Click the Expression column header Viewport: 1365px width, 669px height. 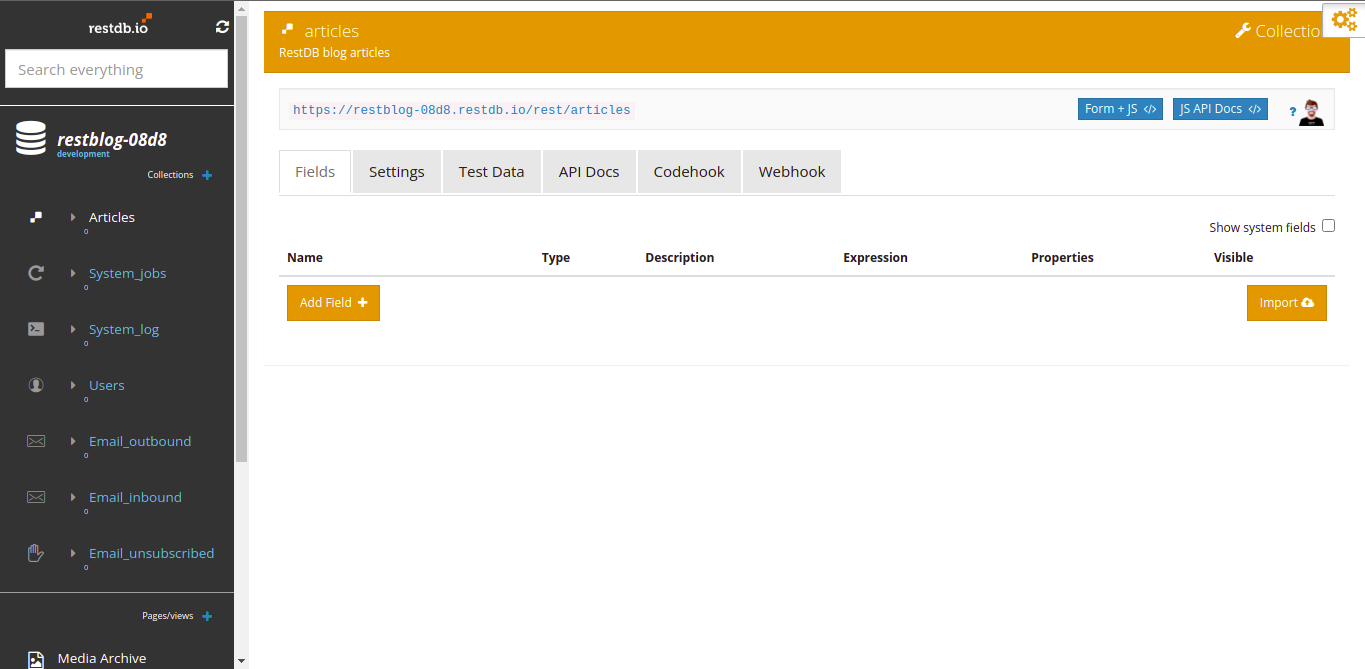click(x=875, y=257)
